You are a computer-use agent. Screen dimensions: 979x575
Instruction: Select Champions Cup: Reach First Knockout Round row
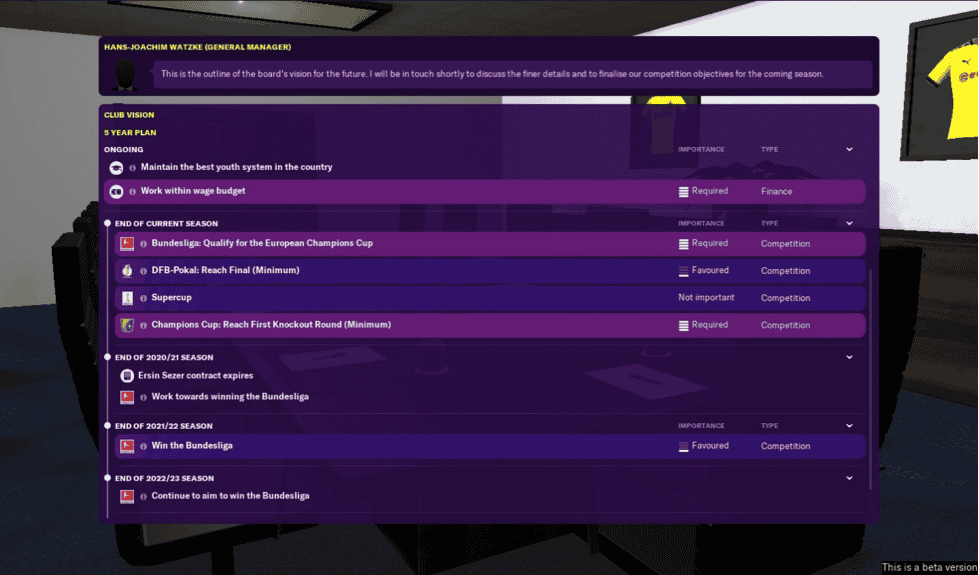coord(490,325)
